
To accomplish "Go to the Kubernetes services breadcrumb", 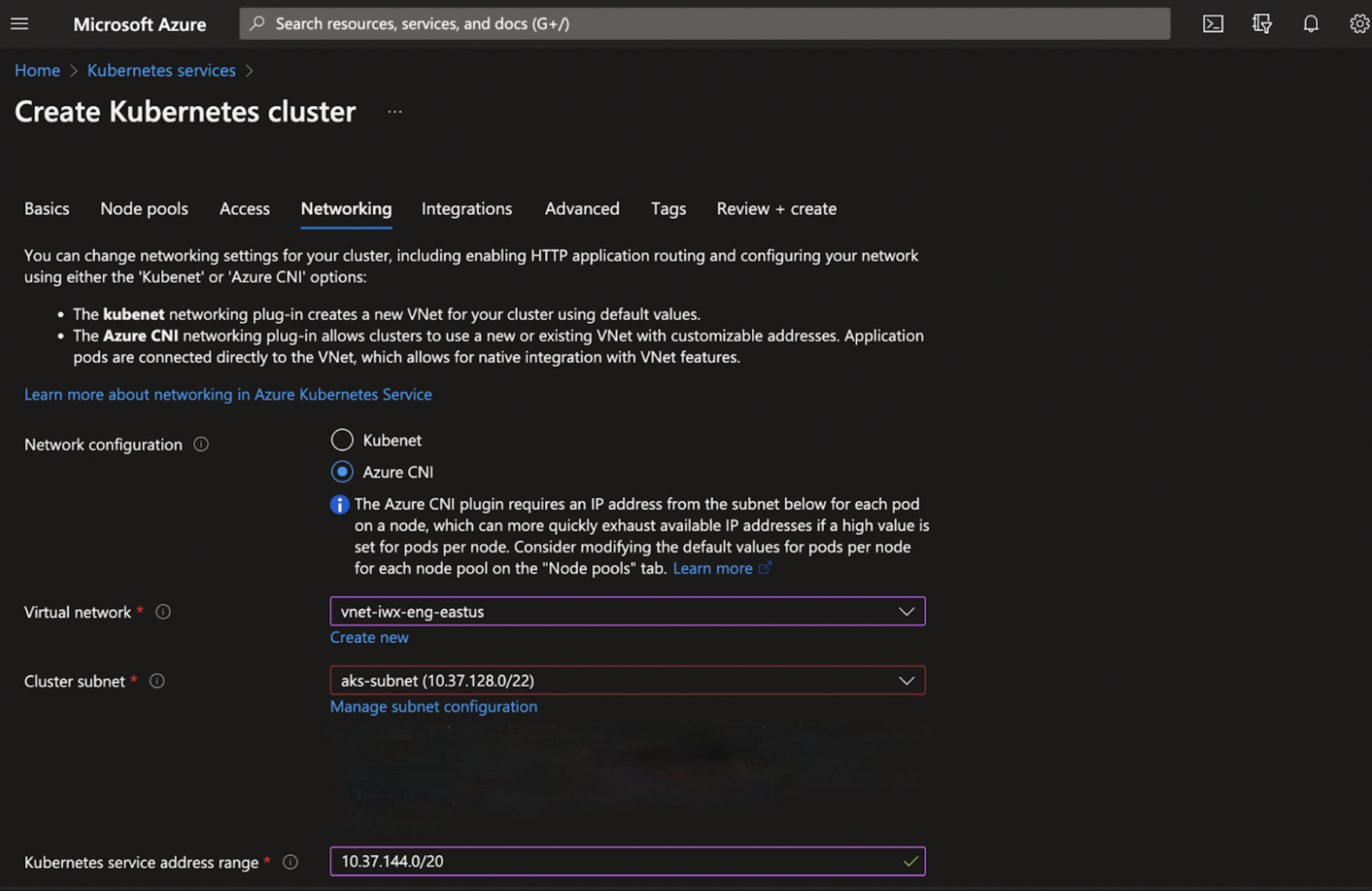I will [x=161, y=70].
